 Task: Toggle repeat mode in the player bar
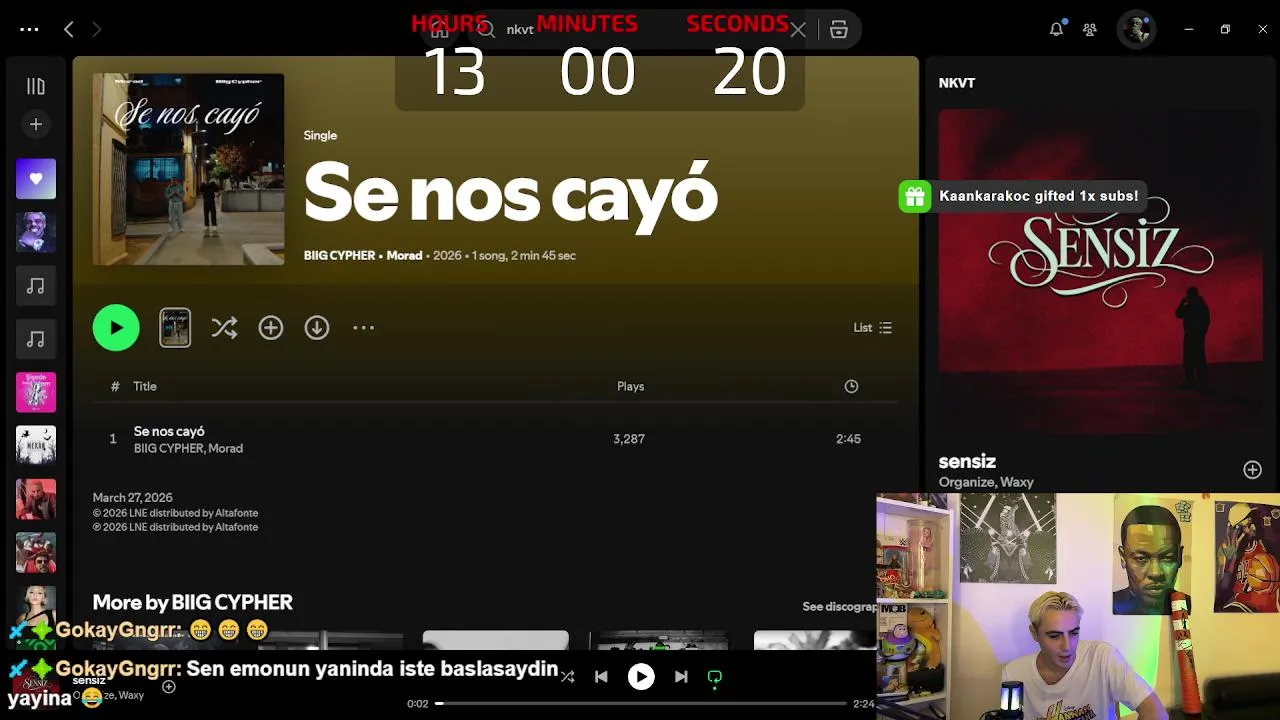tap(715, 677)
